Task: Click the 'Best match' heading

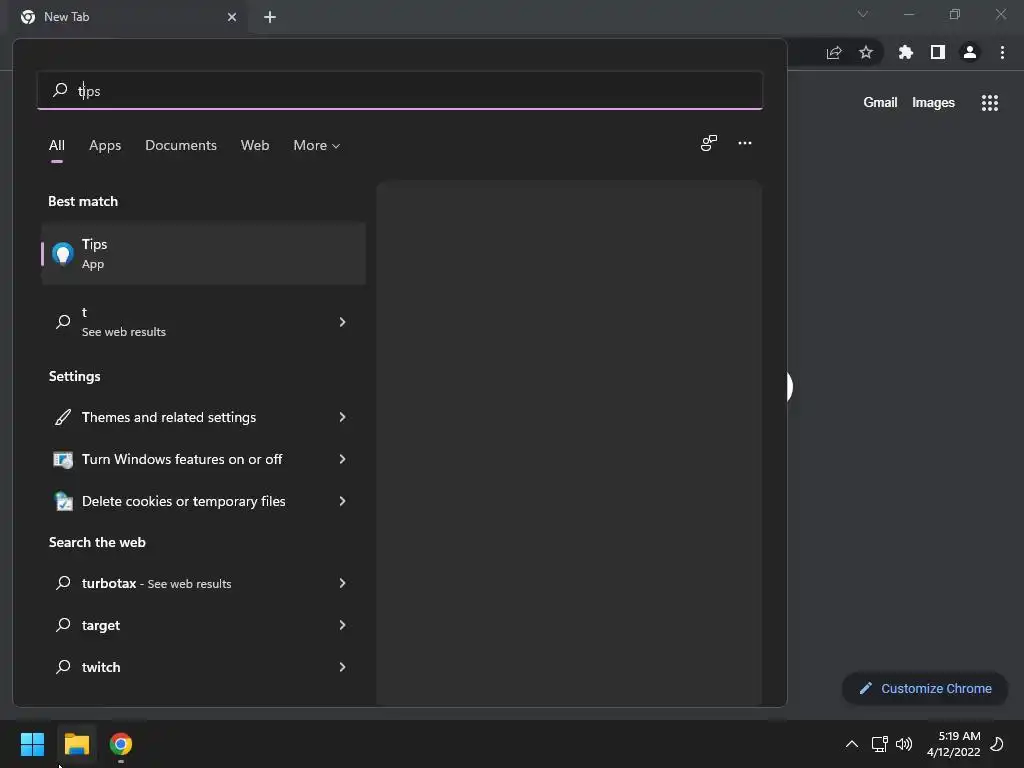Action: (83, 201)
